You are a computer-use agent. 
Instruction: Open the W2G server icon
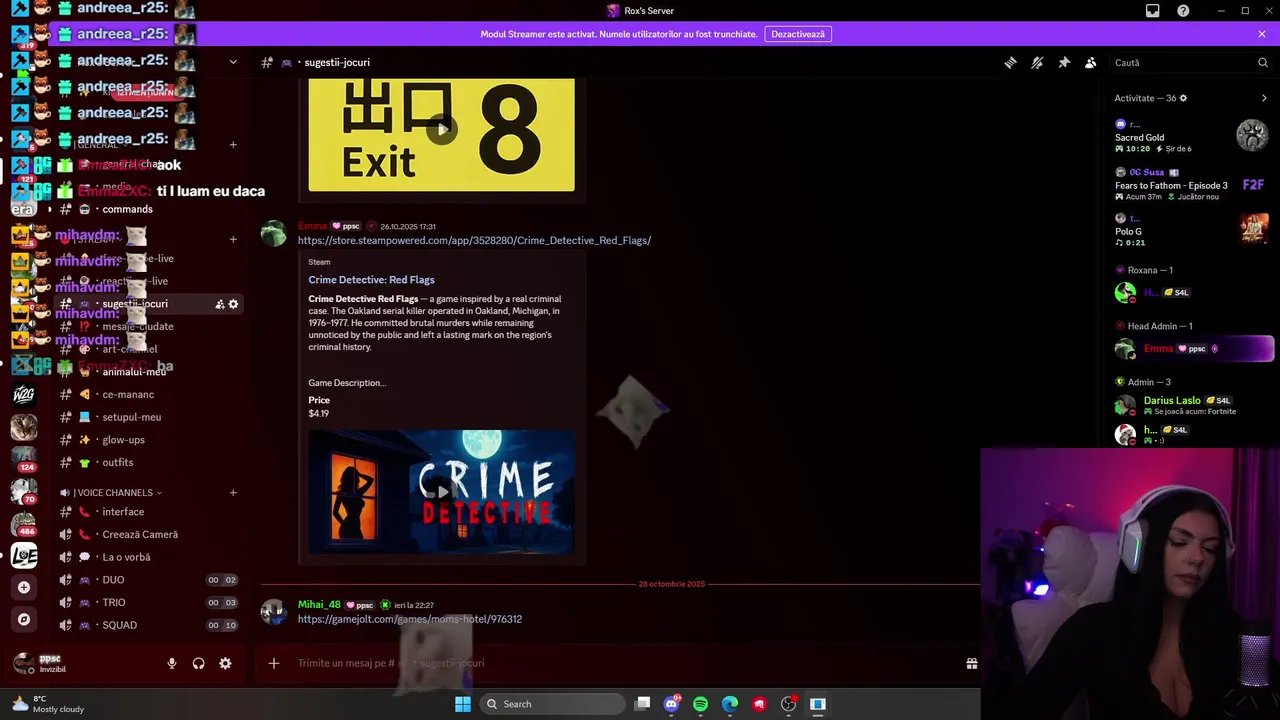click(x=24, y=395)
